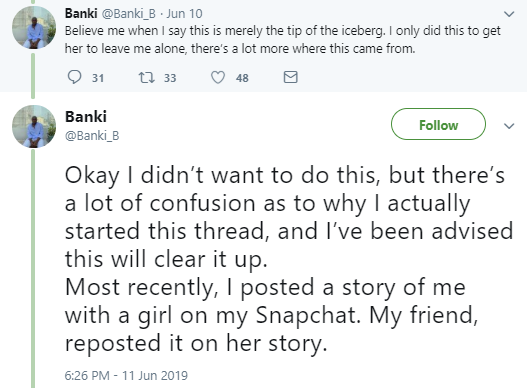Click the envelope direct message icon

[x=290, y=77]
